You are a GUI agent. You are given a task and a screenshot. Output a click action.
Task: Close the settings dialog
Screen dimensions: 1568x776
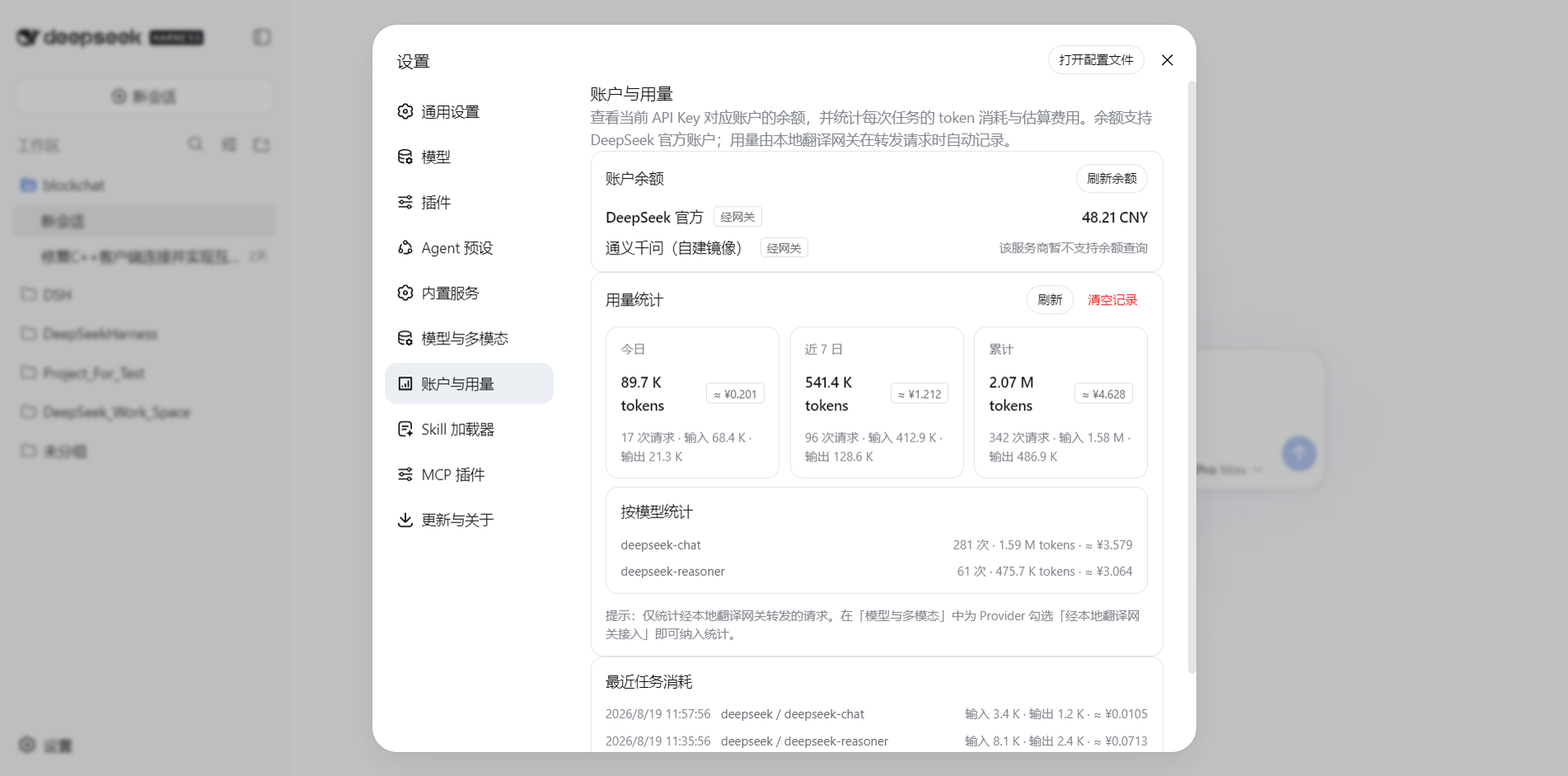(x=1167, y=60)
